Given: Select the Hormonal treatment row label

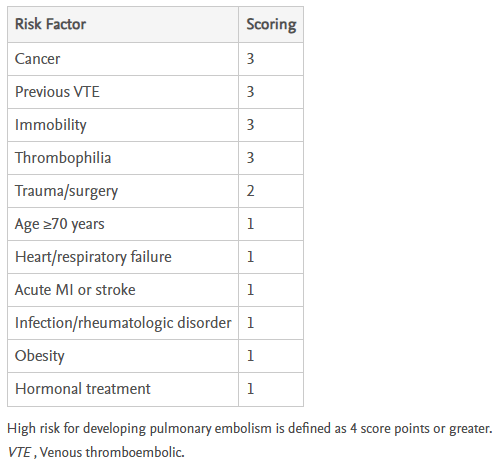Looking at the screenshot, I should pyautogui.click(x=83, y=389).
